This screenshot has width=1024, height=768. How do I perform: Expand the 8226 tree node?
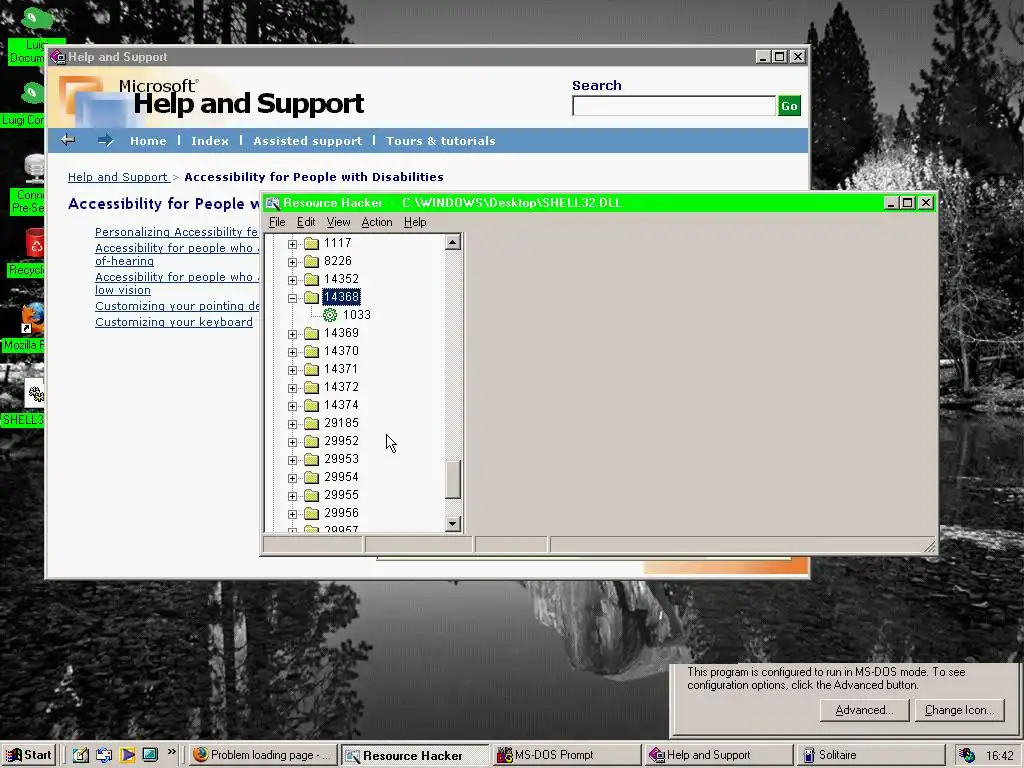point(293,262)
